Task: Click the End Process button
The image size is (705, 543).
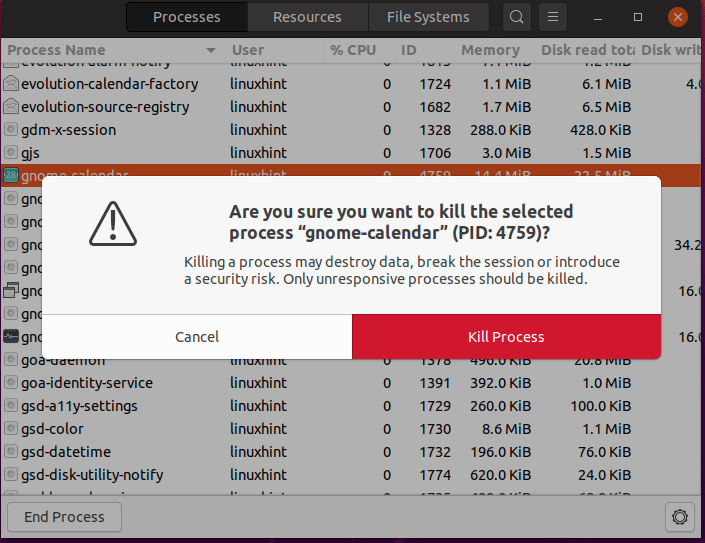Action: [x=64, y=517]
